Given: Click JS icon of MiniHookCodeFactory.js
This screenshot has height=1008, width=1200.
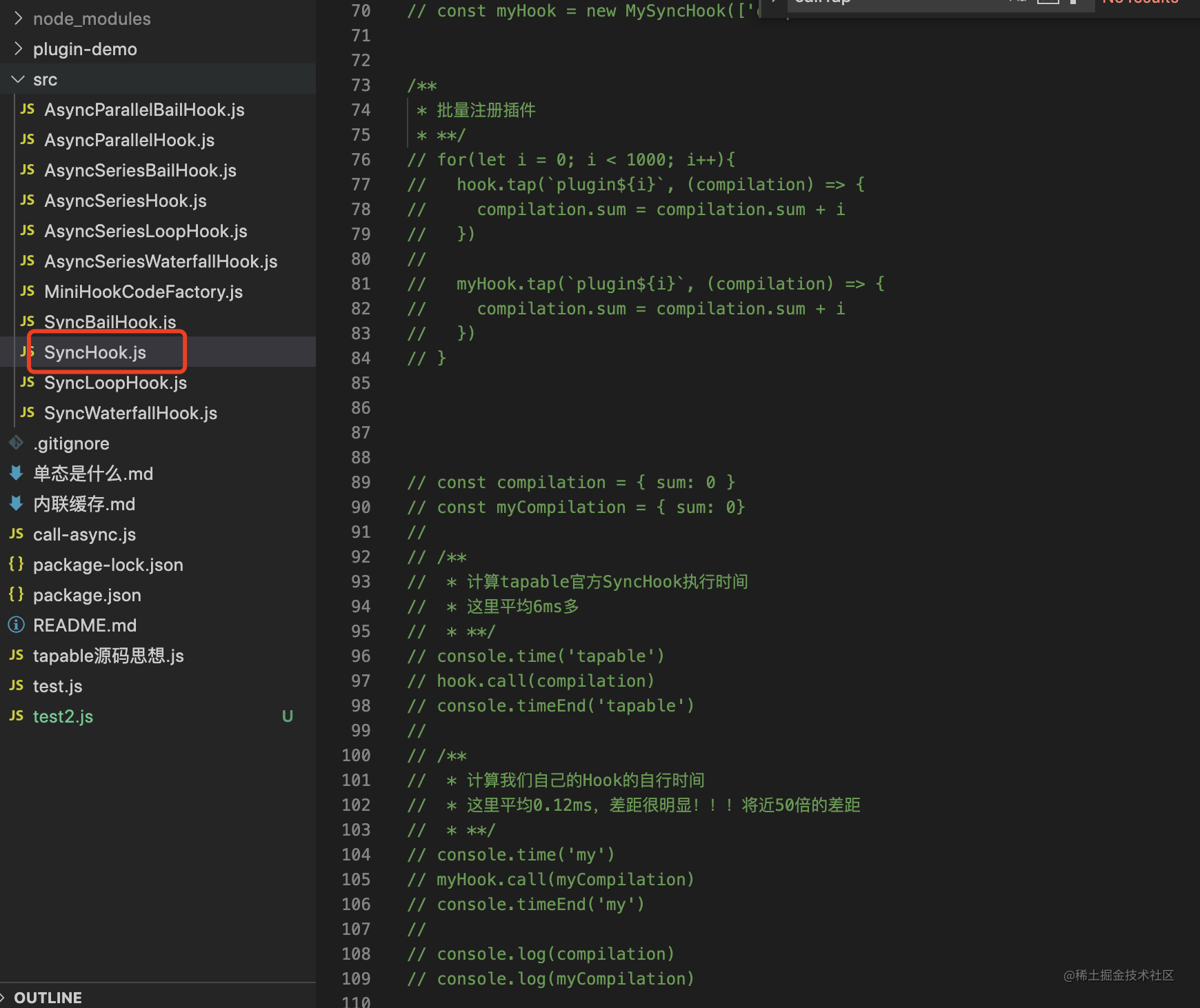Looking at the screenshot, I should pyautogui.click(x=28, y=292).
